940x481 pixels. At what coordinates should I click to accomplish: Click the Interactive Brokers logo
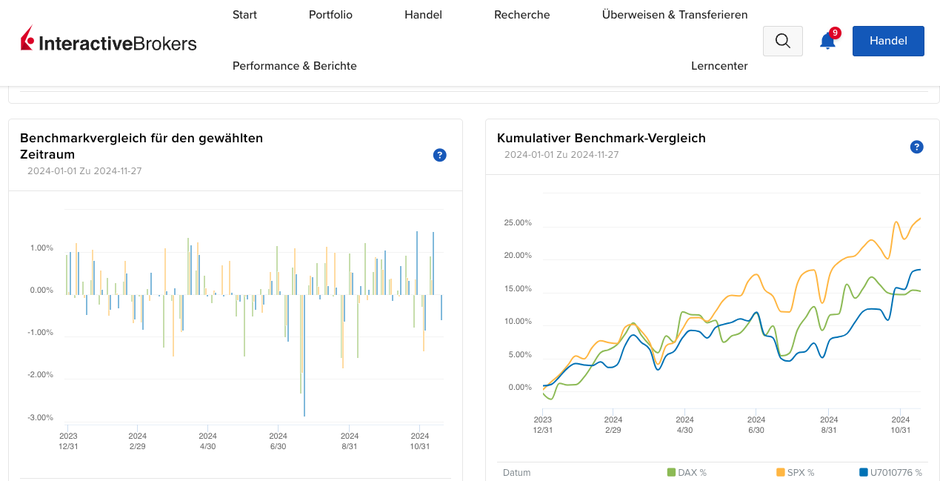coord(109,40)
